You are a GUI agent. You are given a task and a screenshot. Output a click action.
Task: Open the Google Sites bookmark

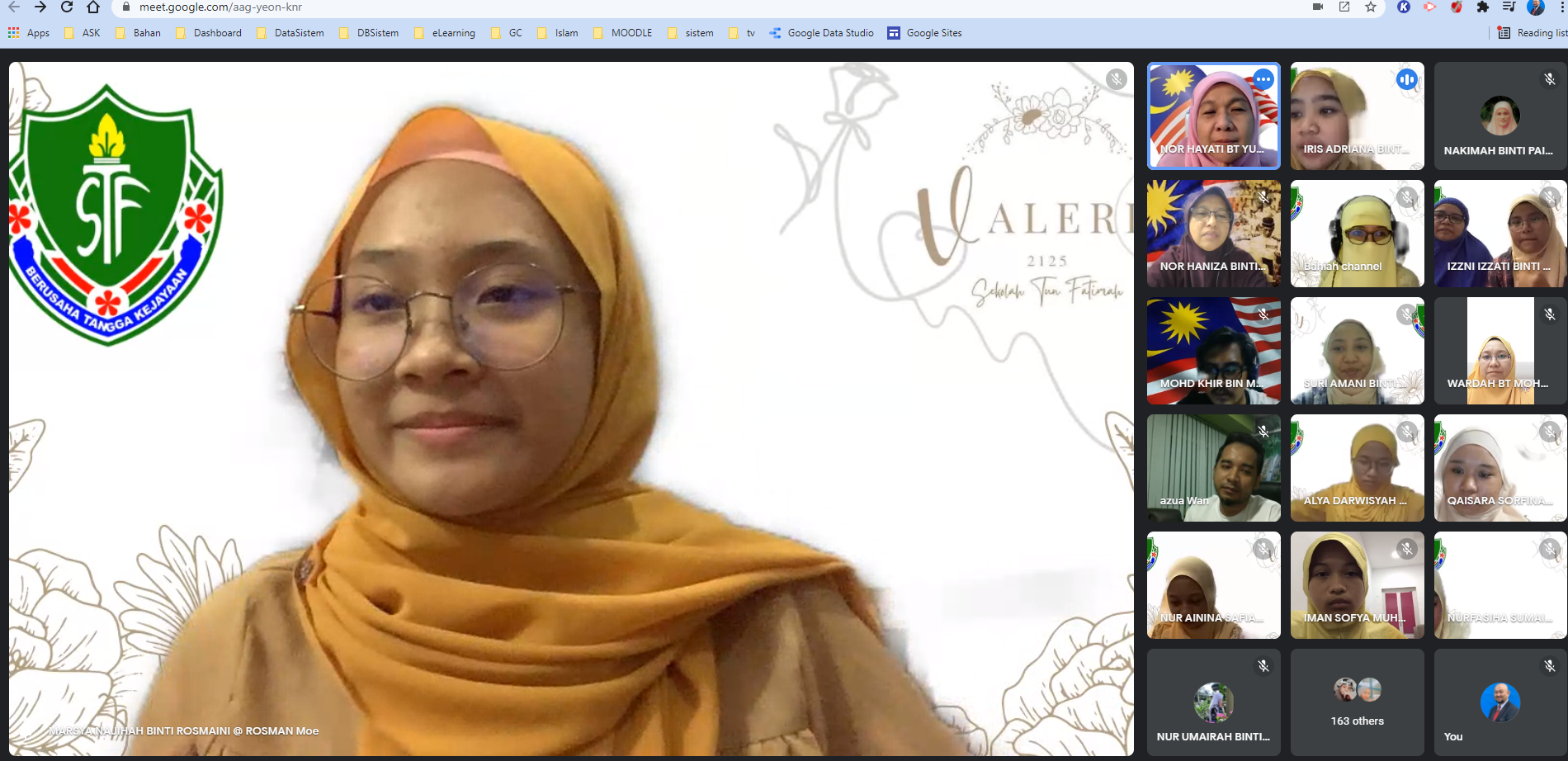coord(925,33)
